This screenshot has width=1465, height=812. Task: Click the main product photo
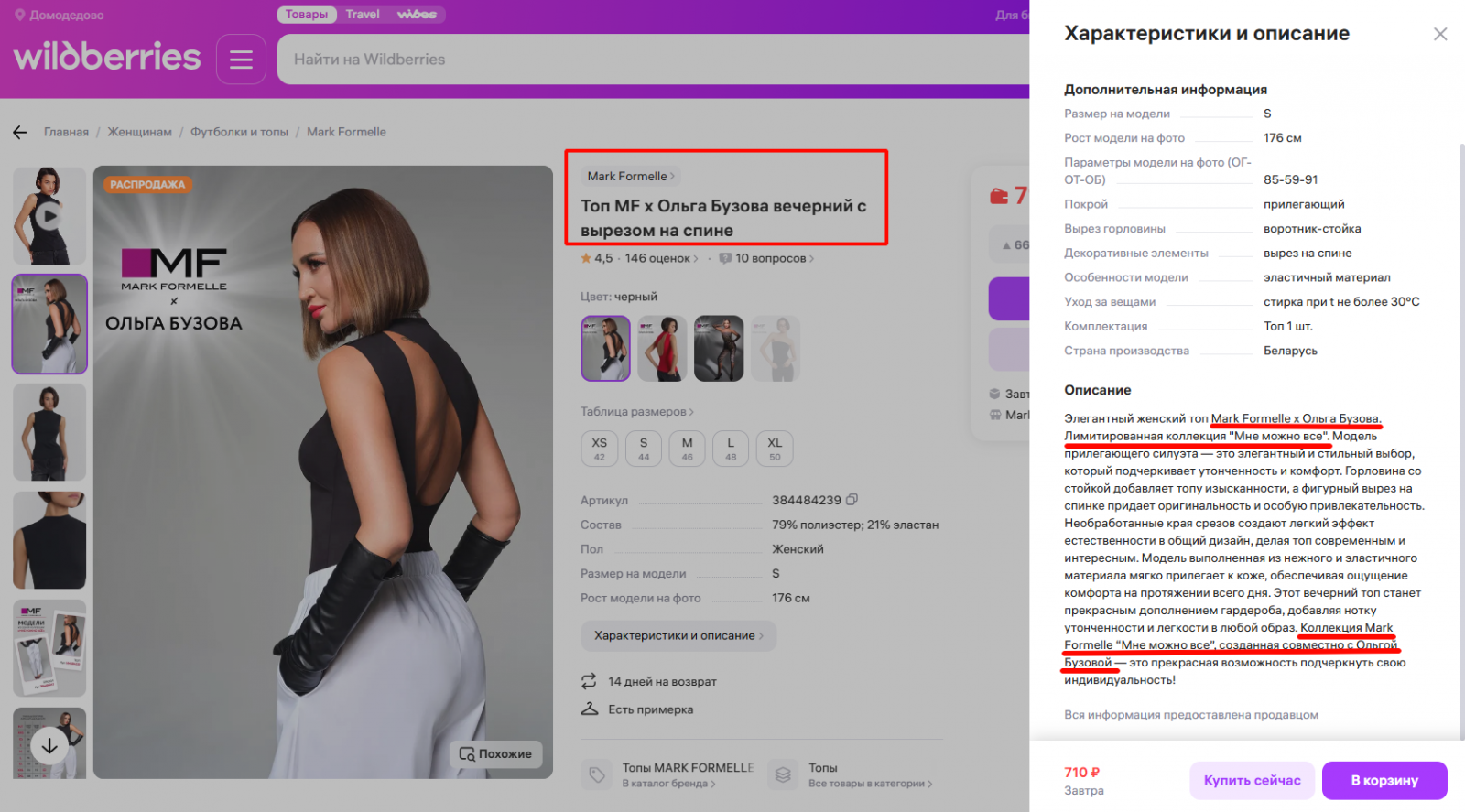click(x=323, y=472)
